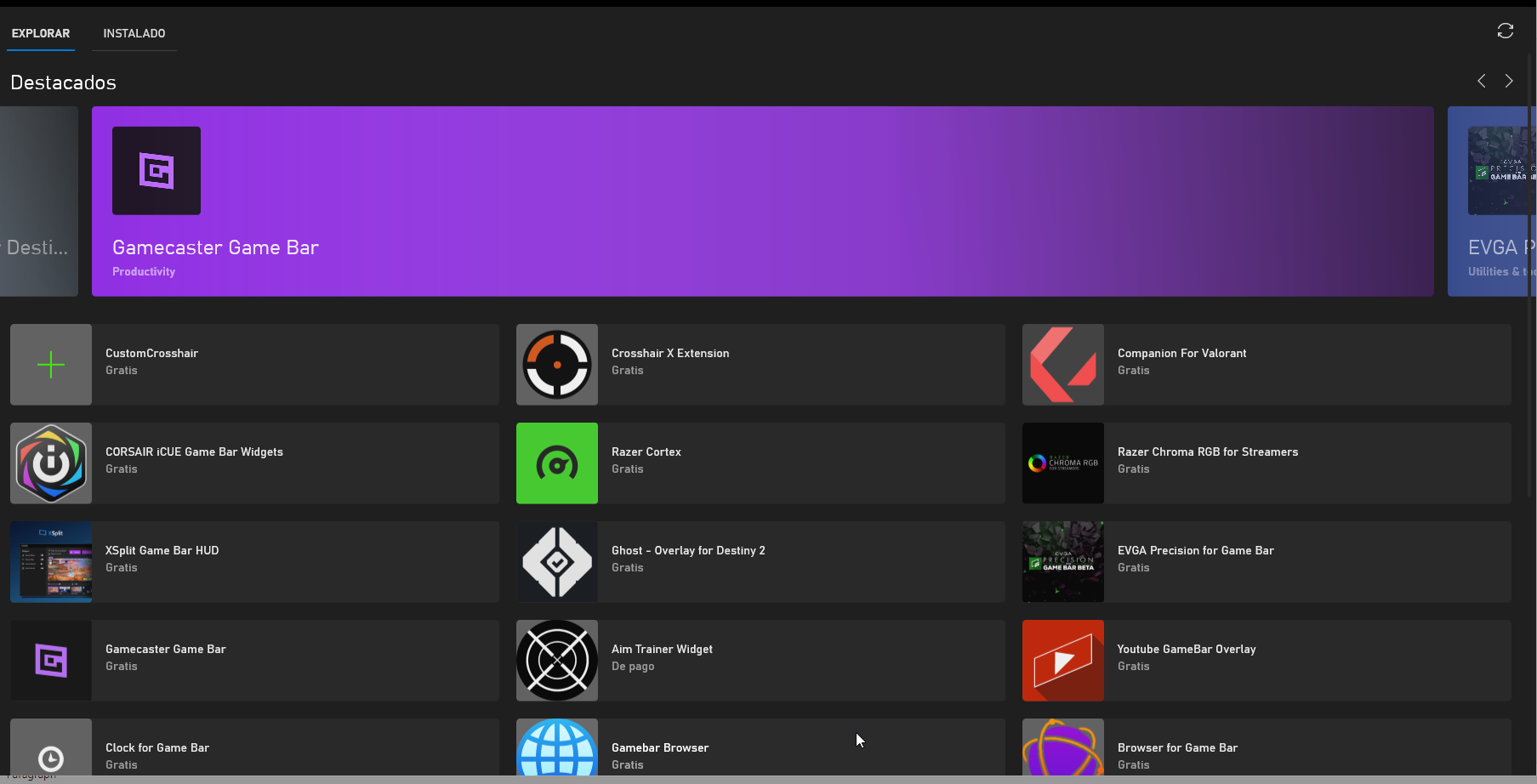Click the XSplit Game Bar HUD thumbnail
The height and width of the screenshot is (784, 1537).
click(x=51, y=562)
